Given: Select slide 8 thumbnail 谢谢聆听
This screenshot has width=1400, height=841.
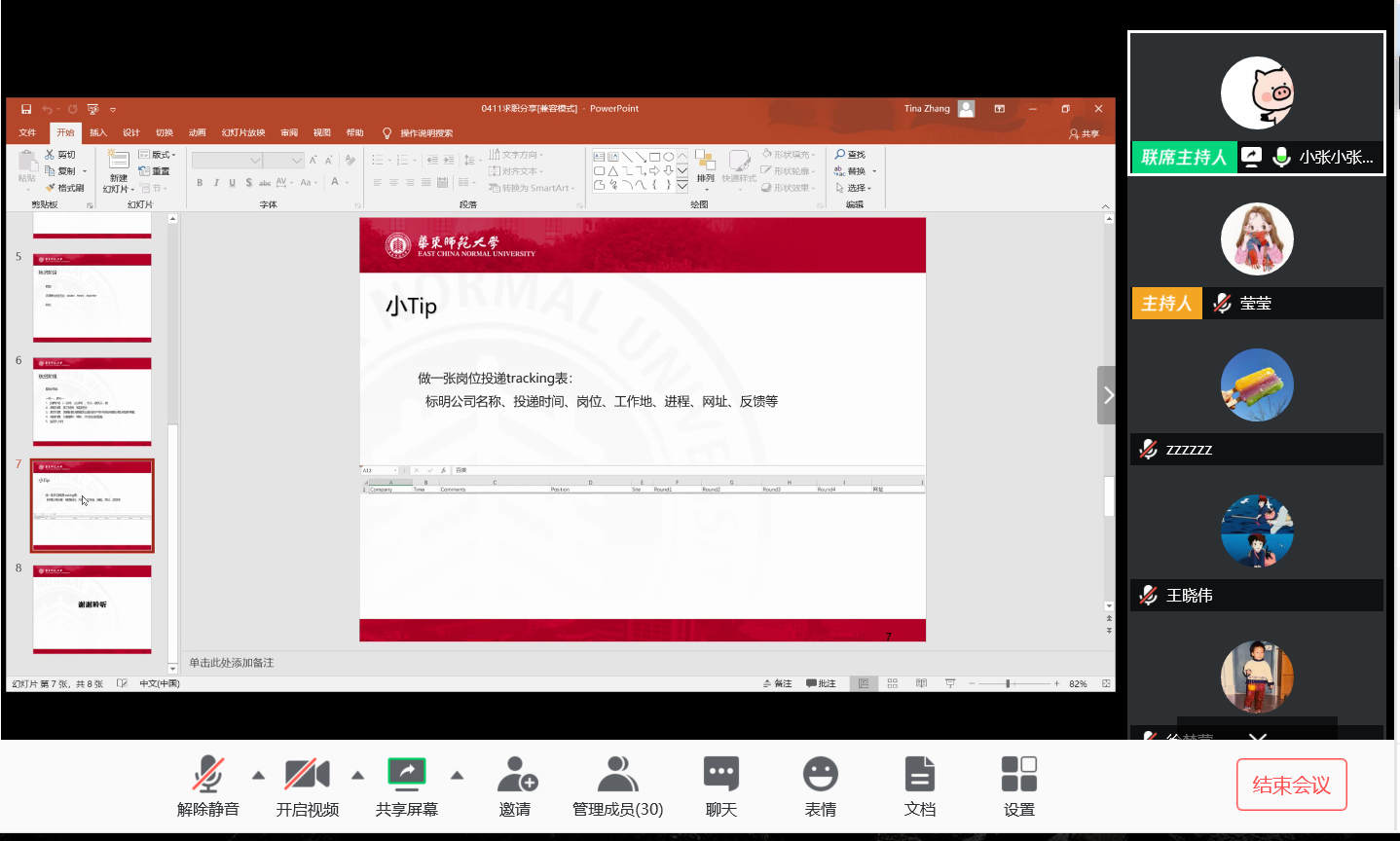Looking at the screenshot, I should [92, 608].
